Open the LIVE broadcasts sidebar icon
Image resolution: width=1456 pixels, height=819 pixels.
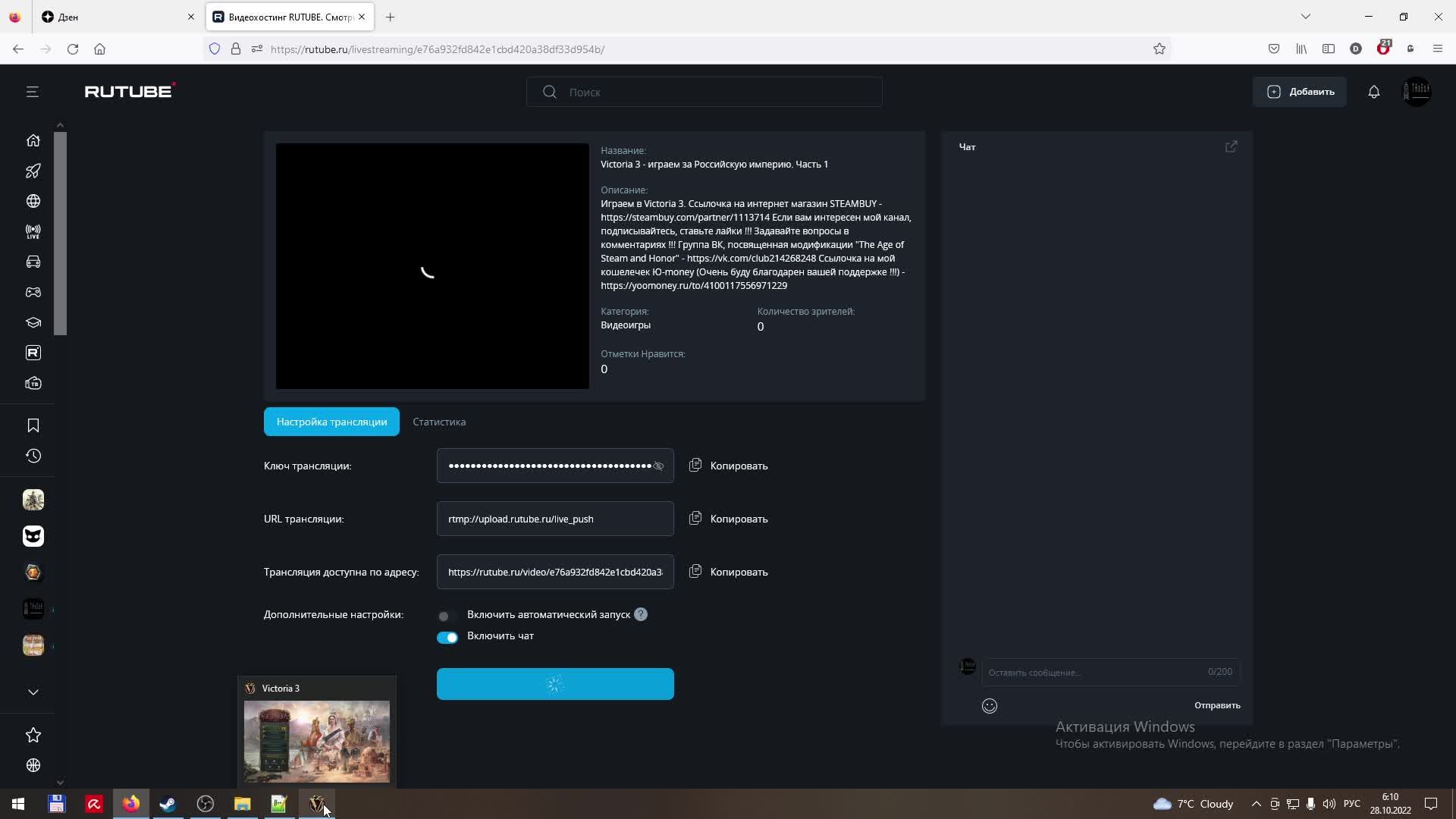(x=33, y=232)
